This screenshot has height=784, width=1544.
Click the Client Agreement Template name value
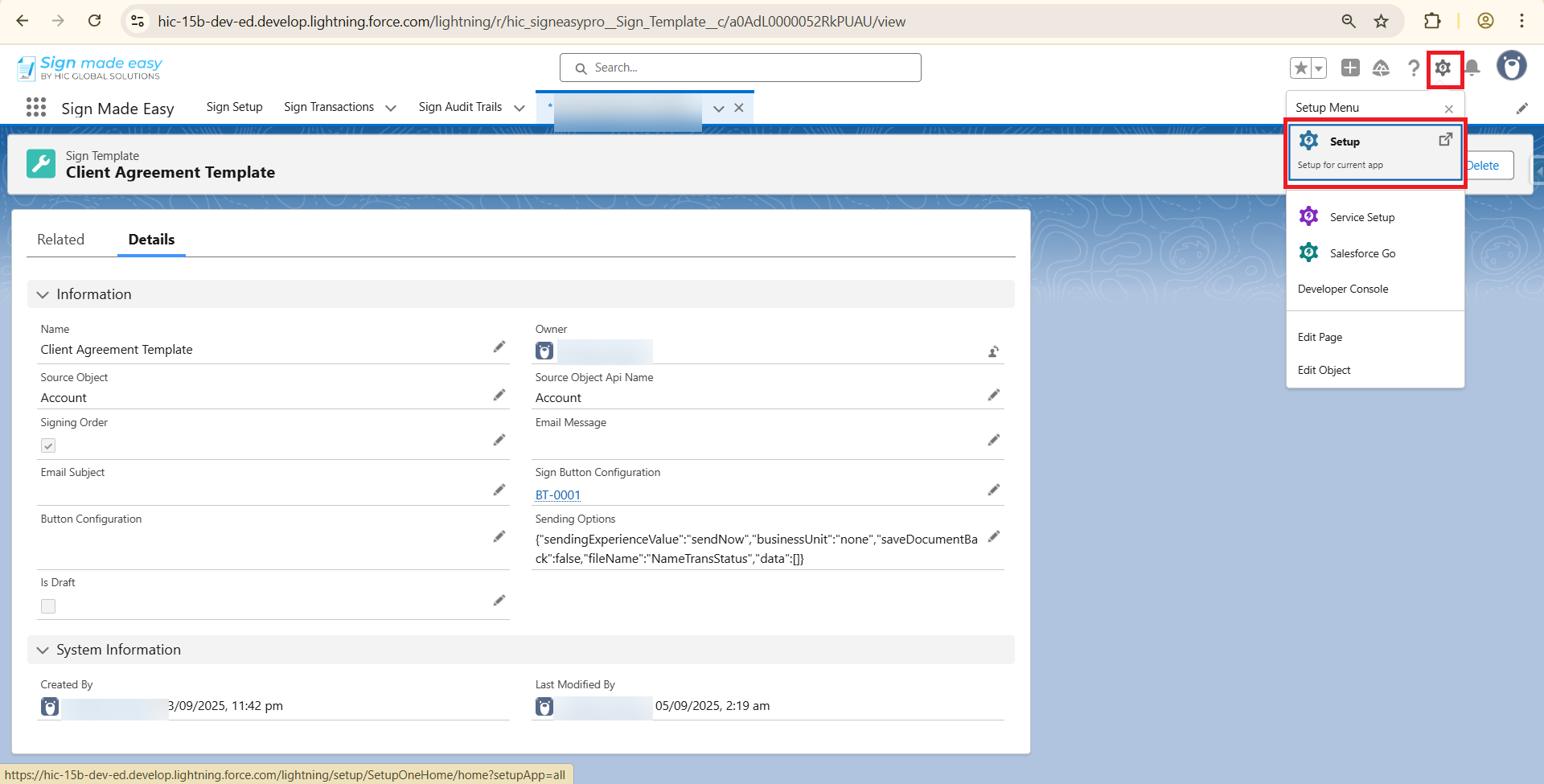pyautogui.click(x=117, y=350)
